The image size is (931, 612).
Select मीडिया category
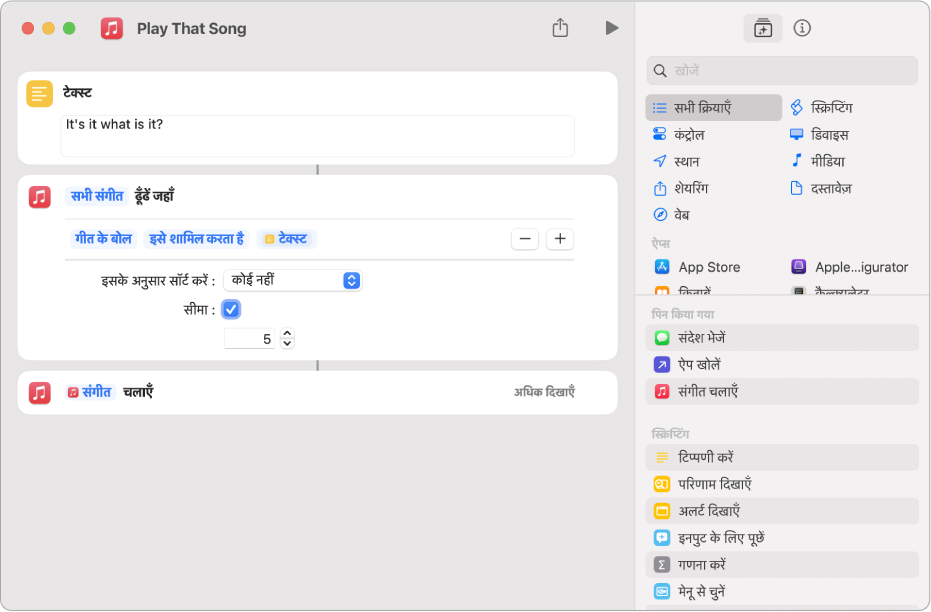click(818, 161)
